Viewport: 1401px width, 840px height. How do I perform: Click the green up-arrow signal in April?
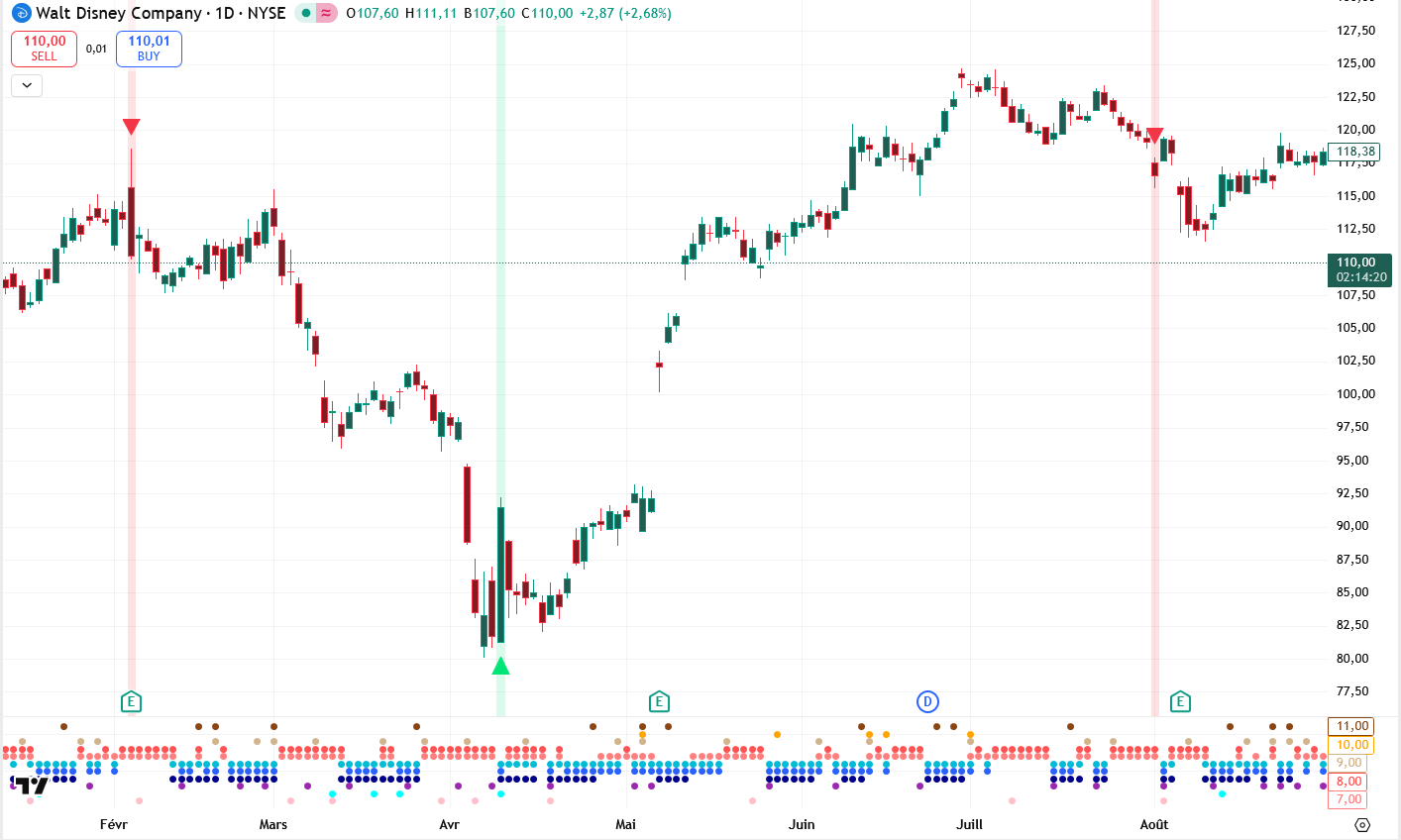[x=500, y=667]
